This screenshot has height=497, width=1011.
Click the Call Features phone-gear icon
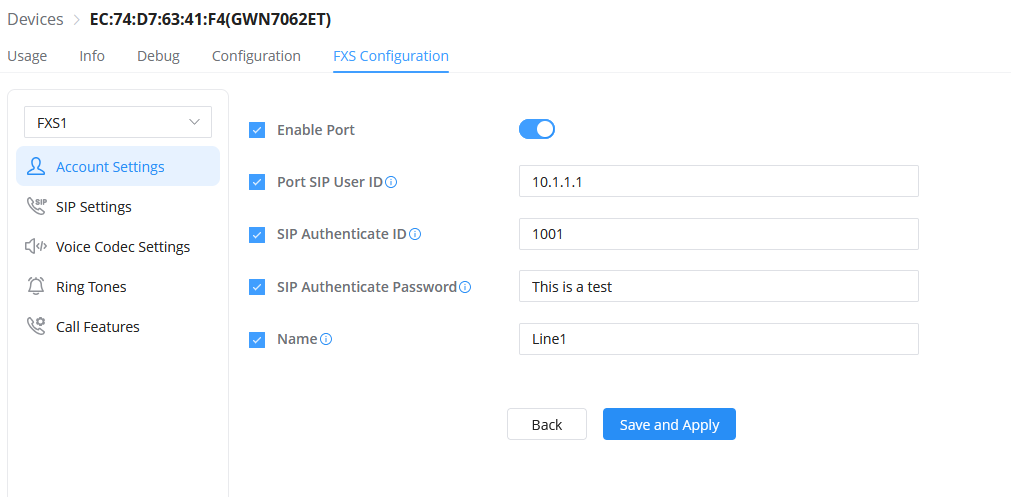36,326
